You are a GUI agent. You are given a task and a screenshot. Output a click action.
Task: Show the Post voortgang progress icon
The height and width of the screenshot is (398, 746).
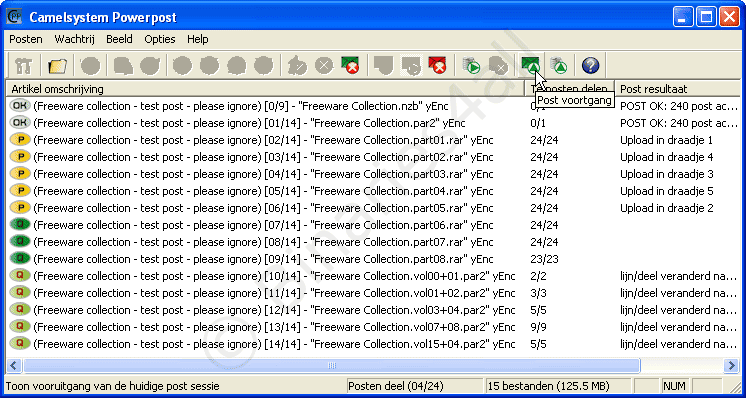tap(530, 66)
